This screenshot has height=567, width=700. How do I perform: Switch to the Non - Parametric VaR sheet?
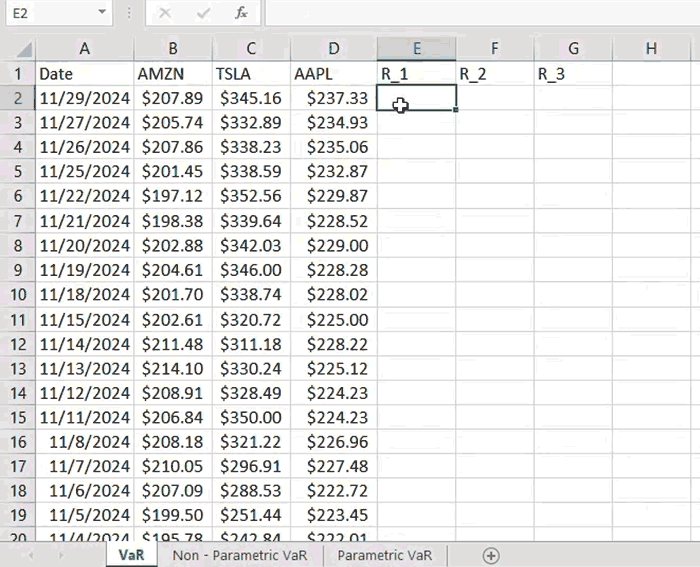(240, 555)
